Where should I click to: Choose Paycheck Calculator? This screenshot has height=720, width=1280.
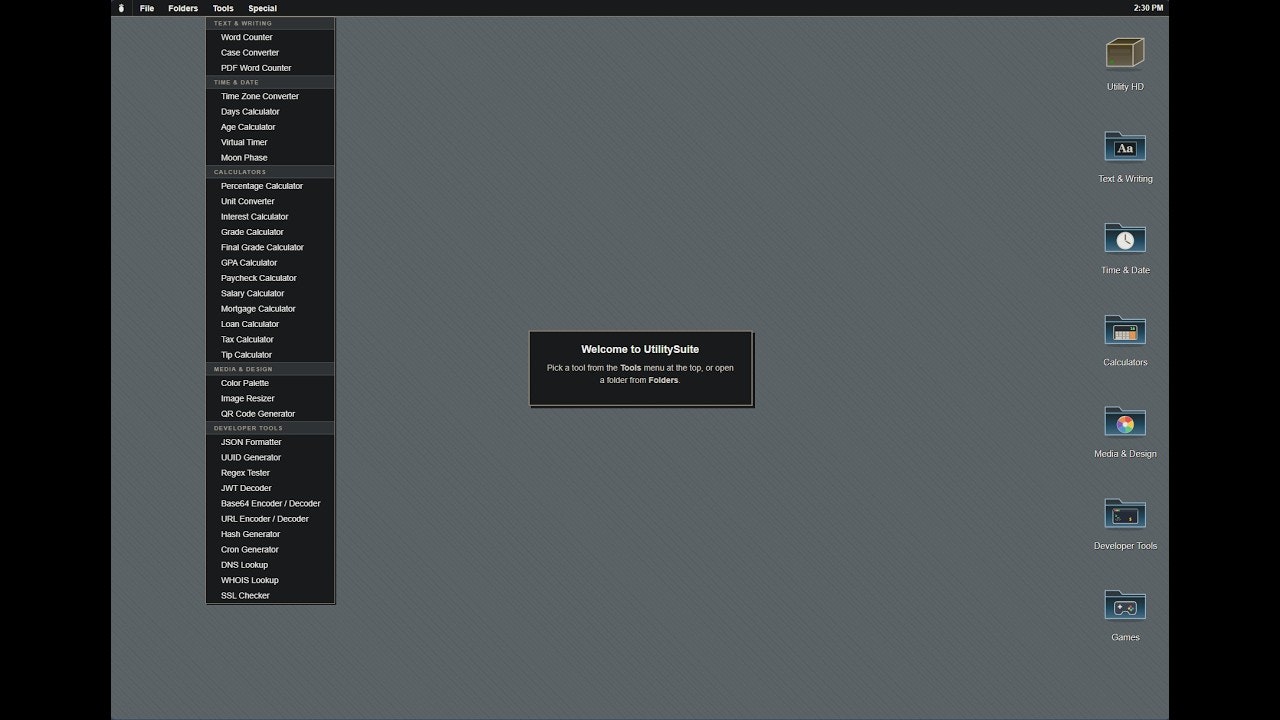click(x=270, y=278)
